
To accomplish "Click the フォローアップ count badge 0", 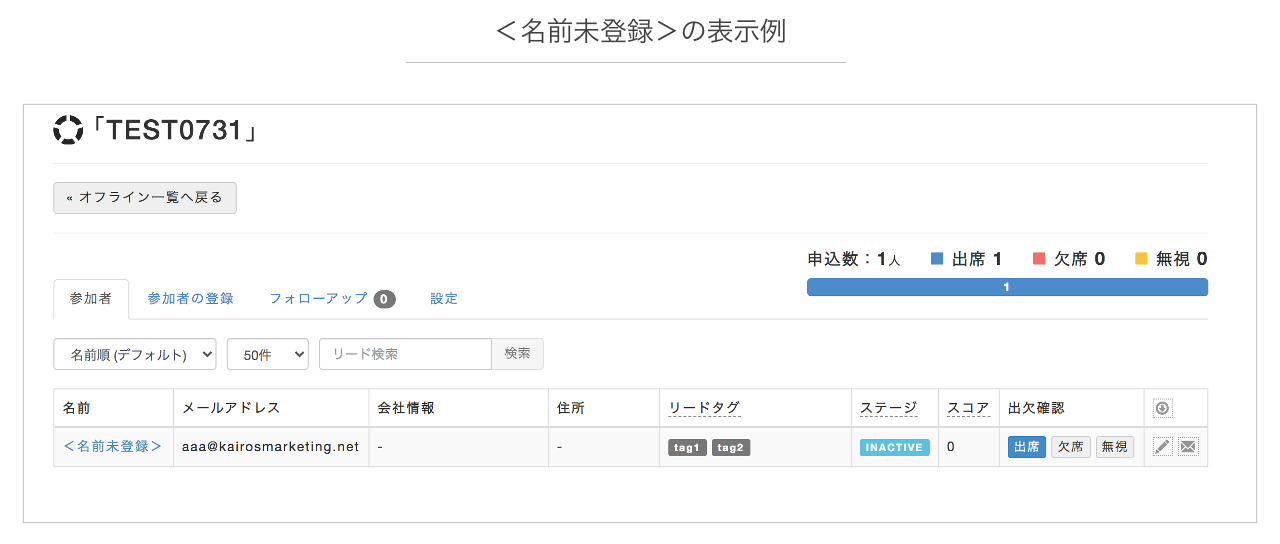I will tap(385, 299).
